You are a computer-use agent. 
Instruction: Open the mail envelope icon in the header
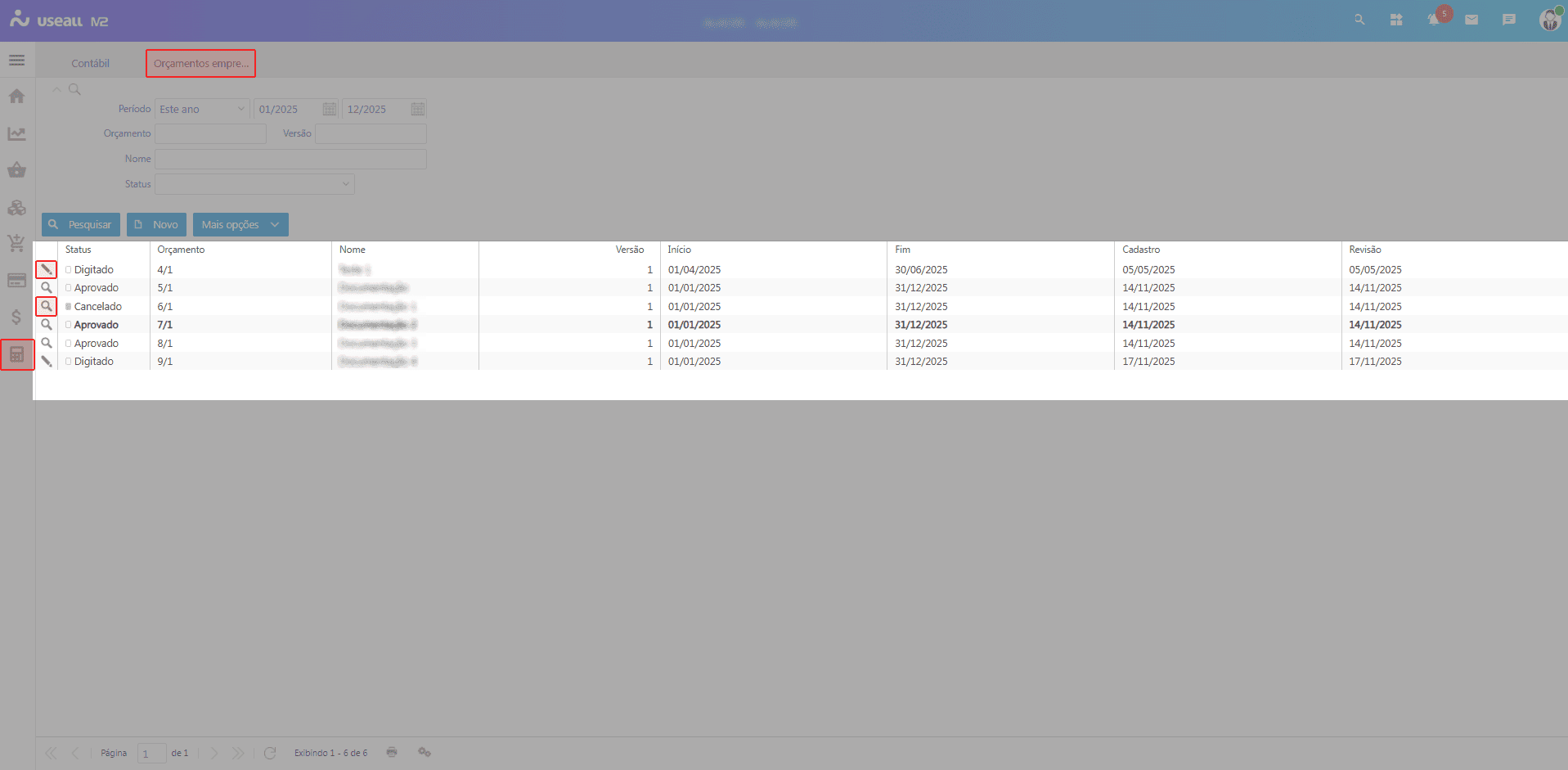point(1471,20)
